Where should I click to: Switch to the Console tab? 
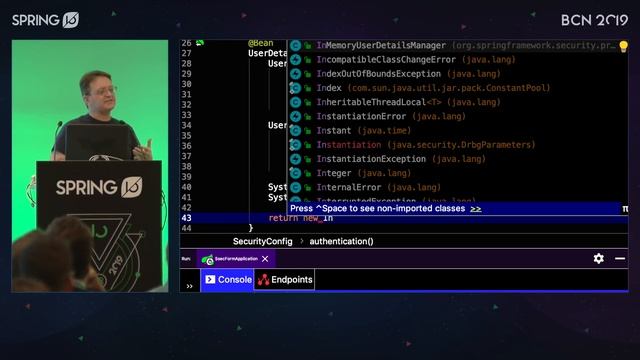click(x=227, y=280)
